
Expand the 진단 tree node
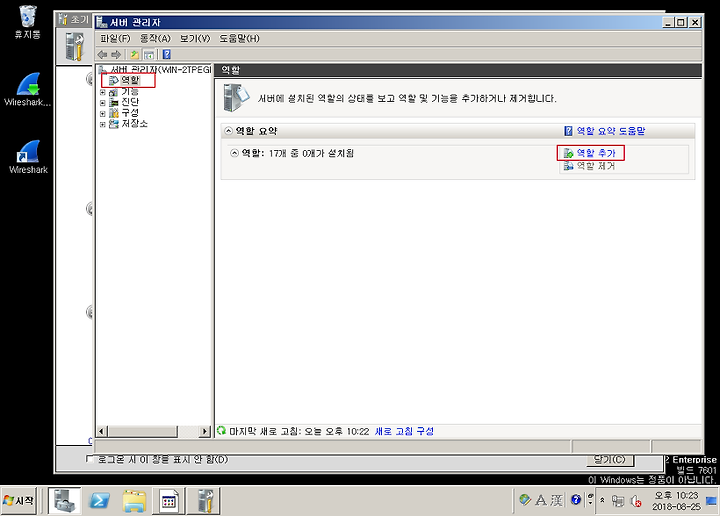[103, 102]
